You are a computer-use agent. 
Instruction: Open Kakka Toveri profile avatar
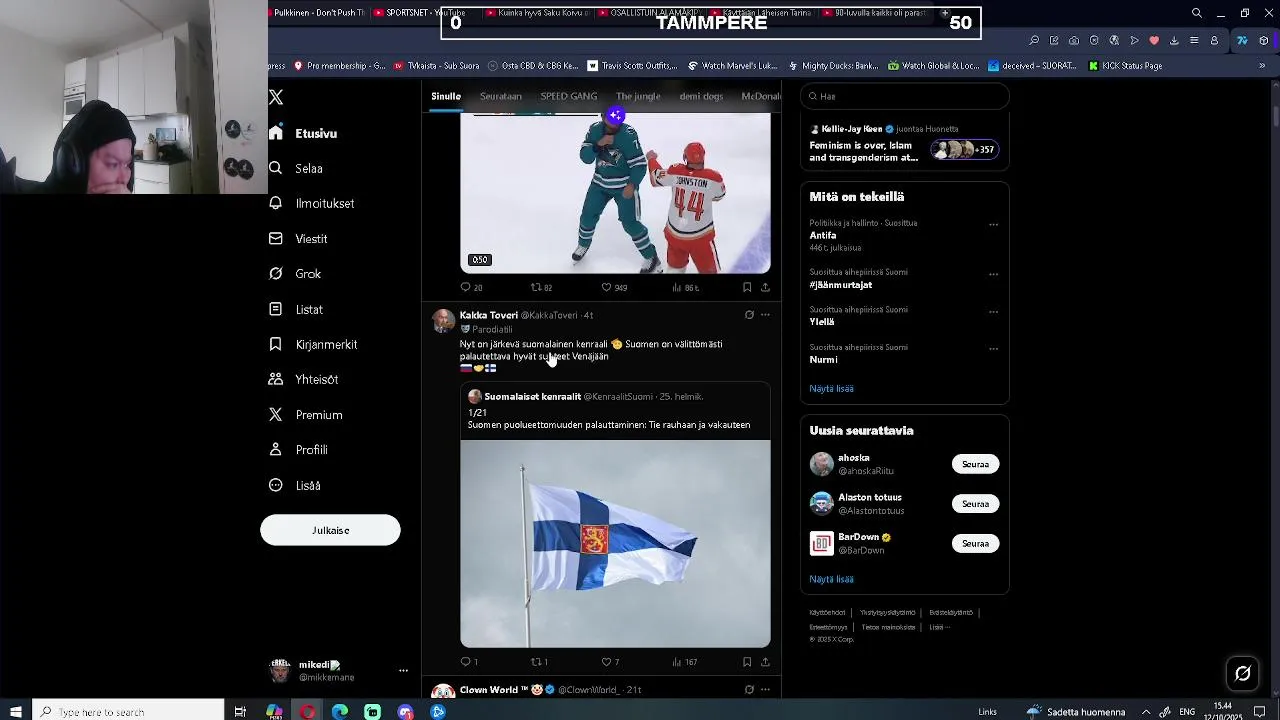443,320
